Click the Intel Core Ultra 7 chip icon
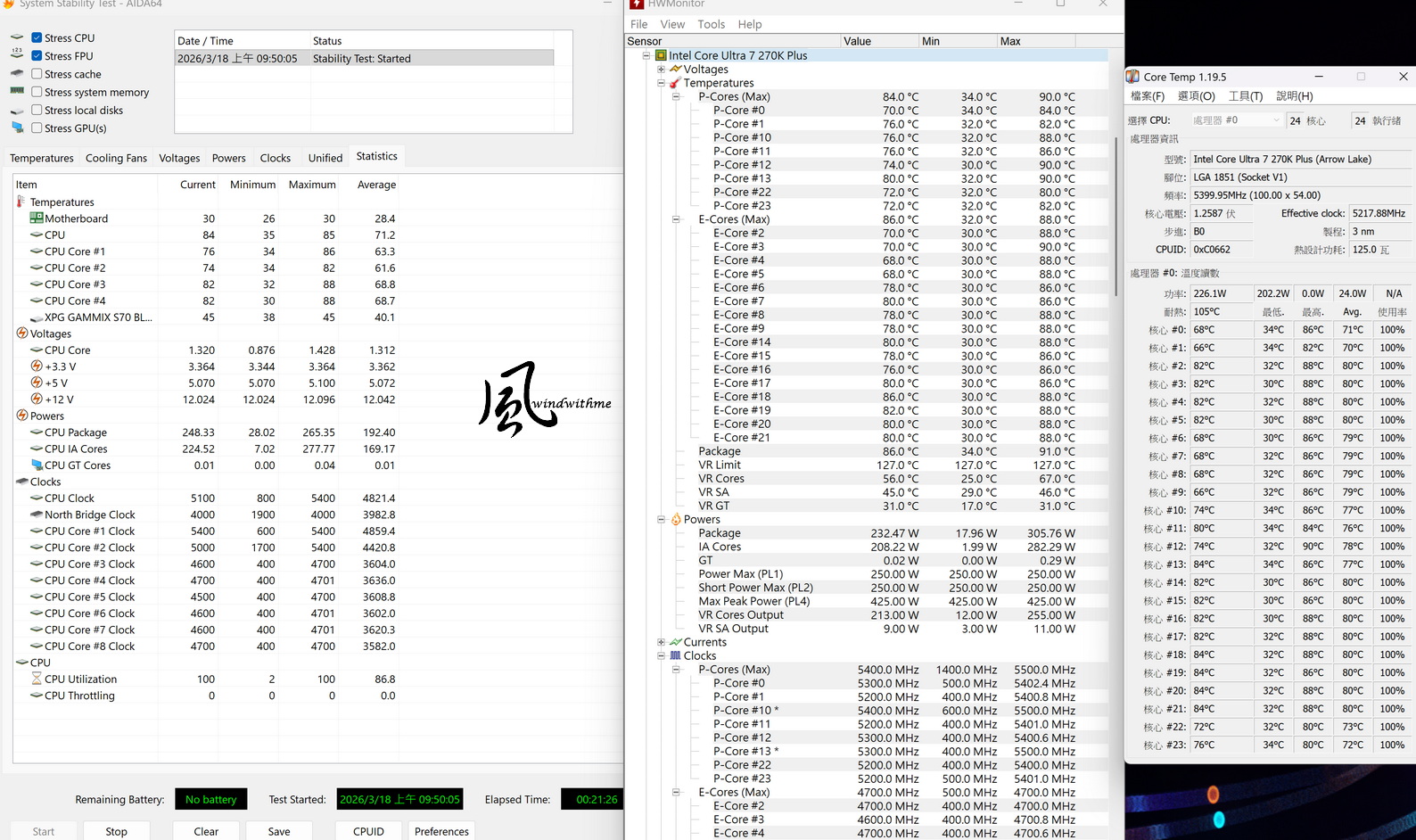This screenshot has width=1416, height=840. pos(661,55)
